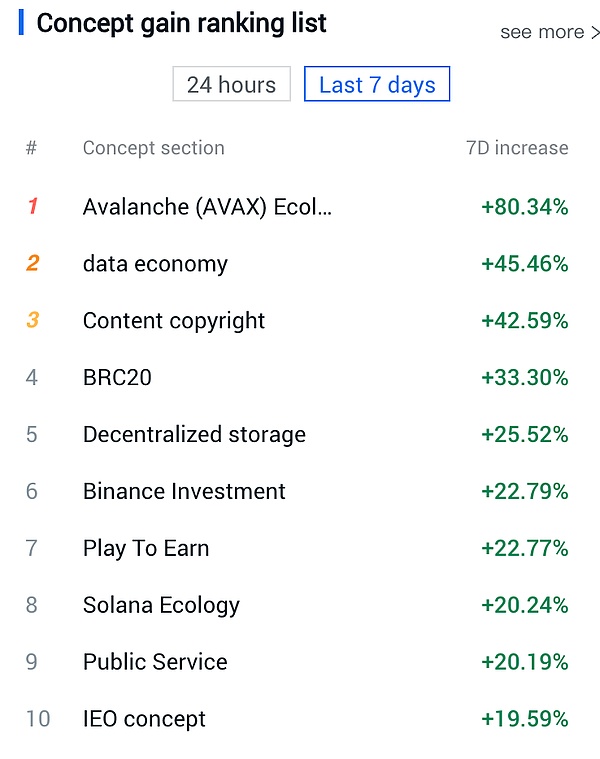The width and height of the screenshot is (600, 759).
Task: Click the Concept section column header
Action: click(x=153, y=148)
